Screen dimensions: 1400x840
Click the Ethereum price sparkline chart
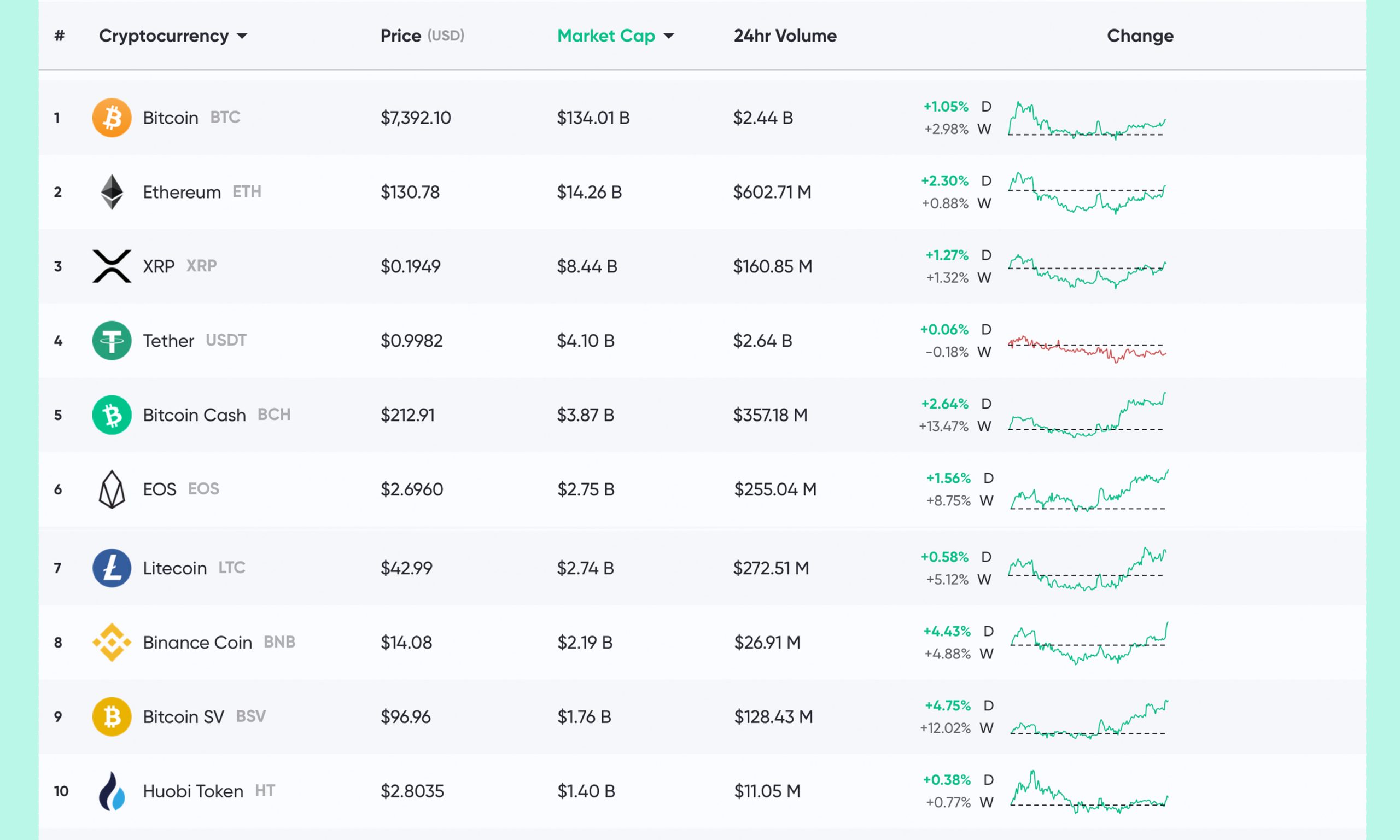(1087, 193)
